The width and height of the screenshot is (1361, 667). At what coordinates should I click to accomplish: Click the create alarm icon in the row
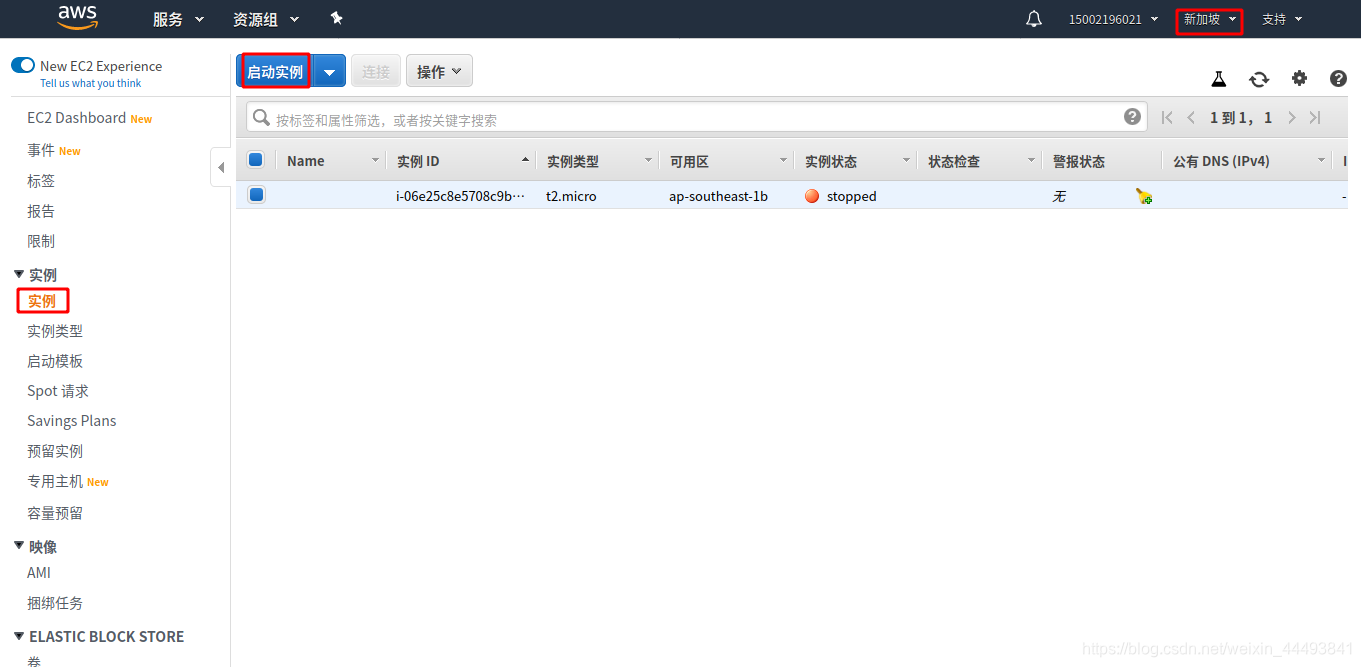pos(1144,196)
